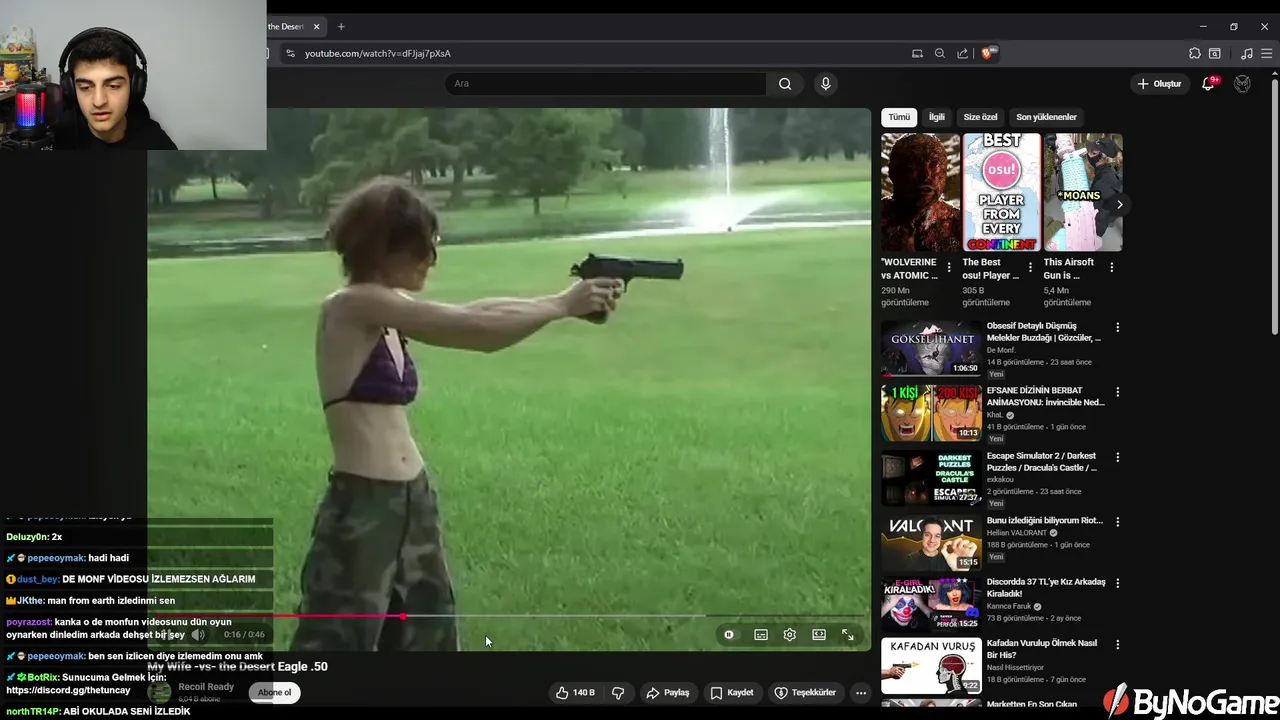Click into the Ara search field
Viewport: 1280px width, 720px height.
[x=605, y=84]
